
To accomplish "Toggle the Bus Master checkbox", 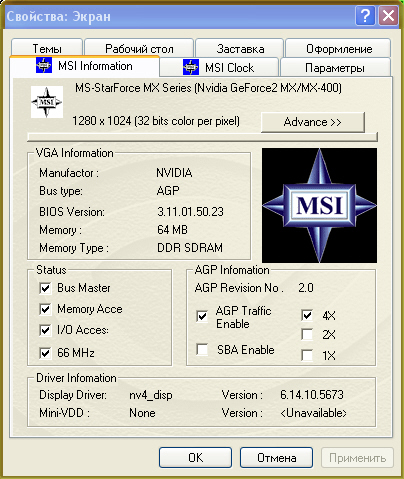I will click(x=45, y=288).
